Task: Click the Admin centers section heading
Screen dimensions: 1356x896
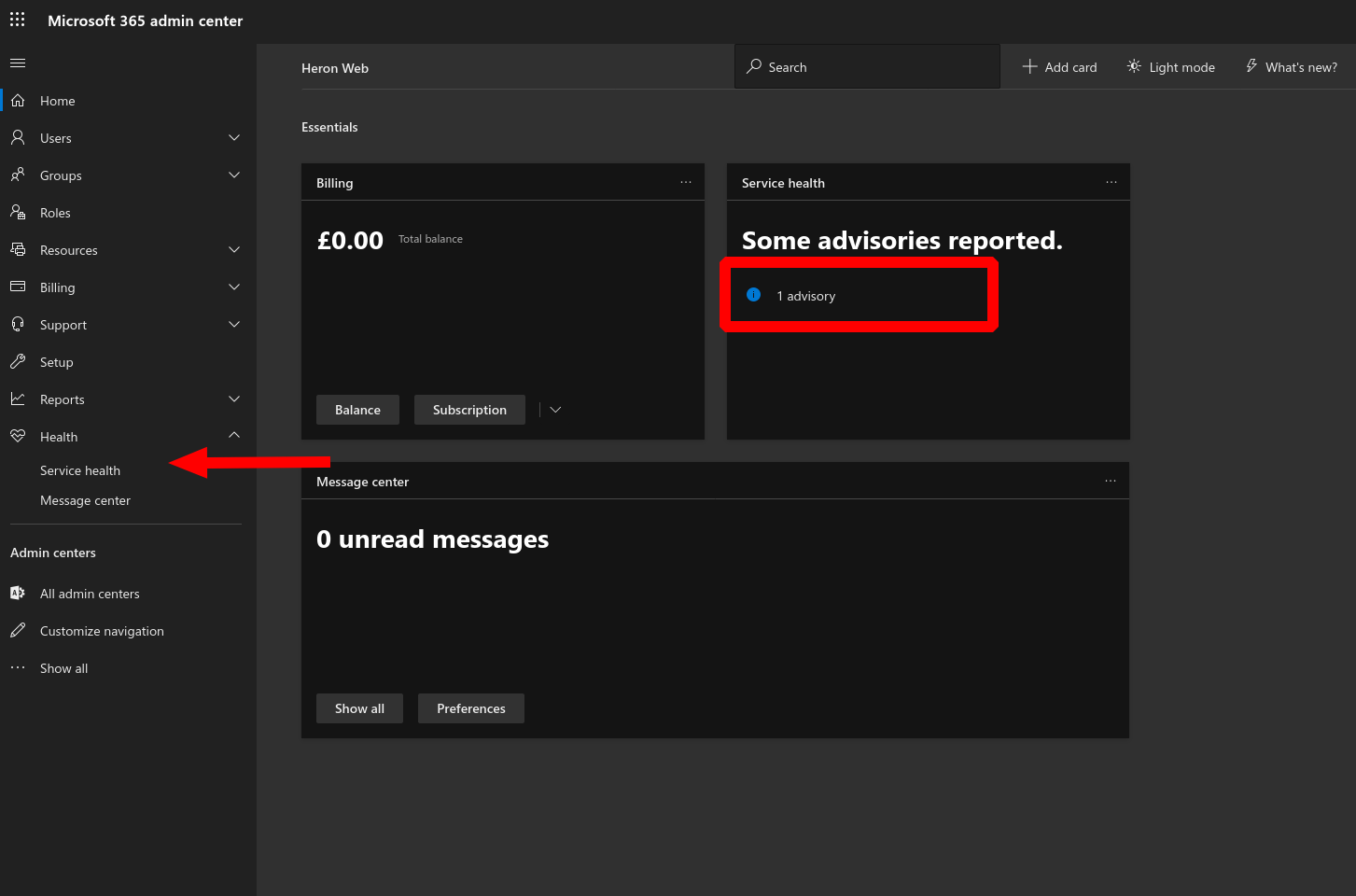Action: [x=53, y=553]
